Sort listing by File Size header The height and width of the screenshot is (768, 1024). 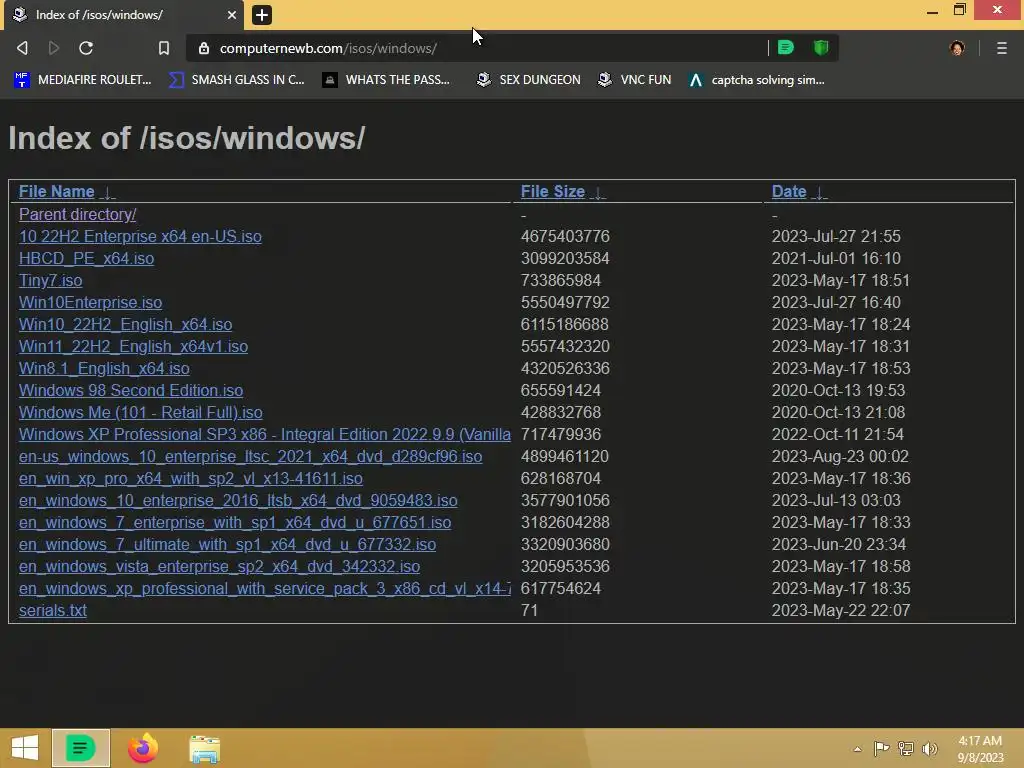[x=552, y=191]
